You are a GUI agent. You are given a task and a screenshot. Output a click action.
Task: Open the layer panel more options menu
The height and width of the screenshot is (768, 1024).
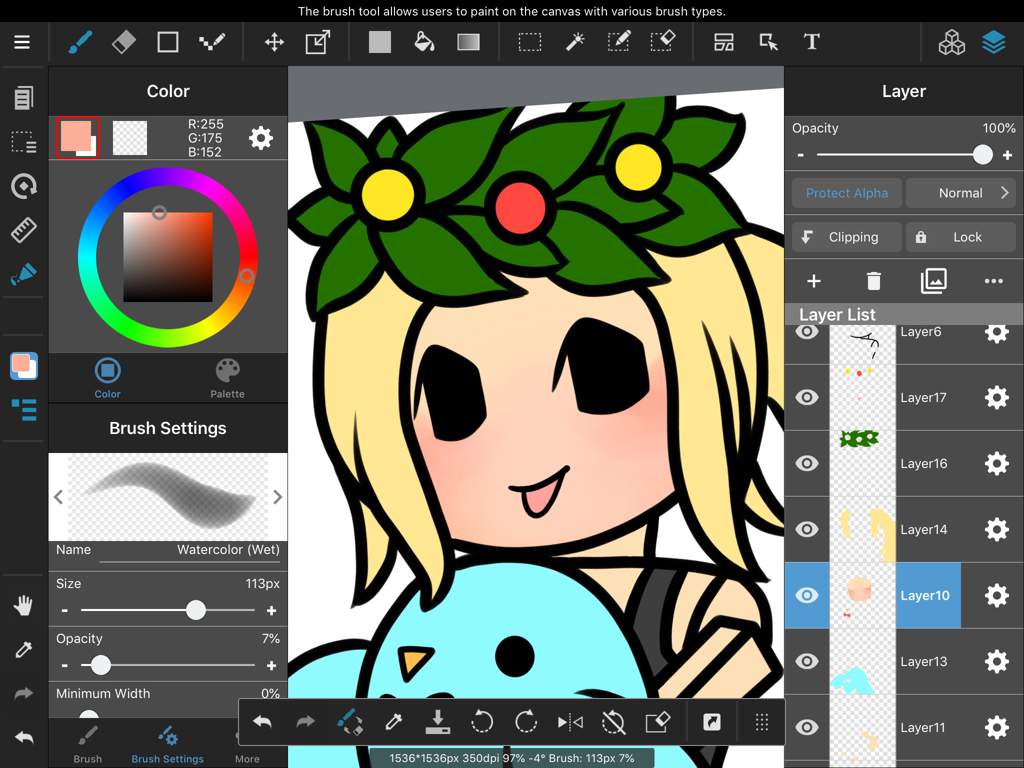[x=993, y=281]
